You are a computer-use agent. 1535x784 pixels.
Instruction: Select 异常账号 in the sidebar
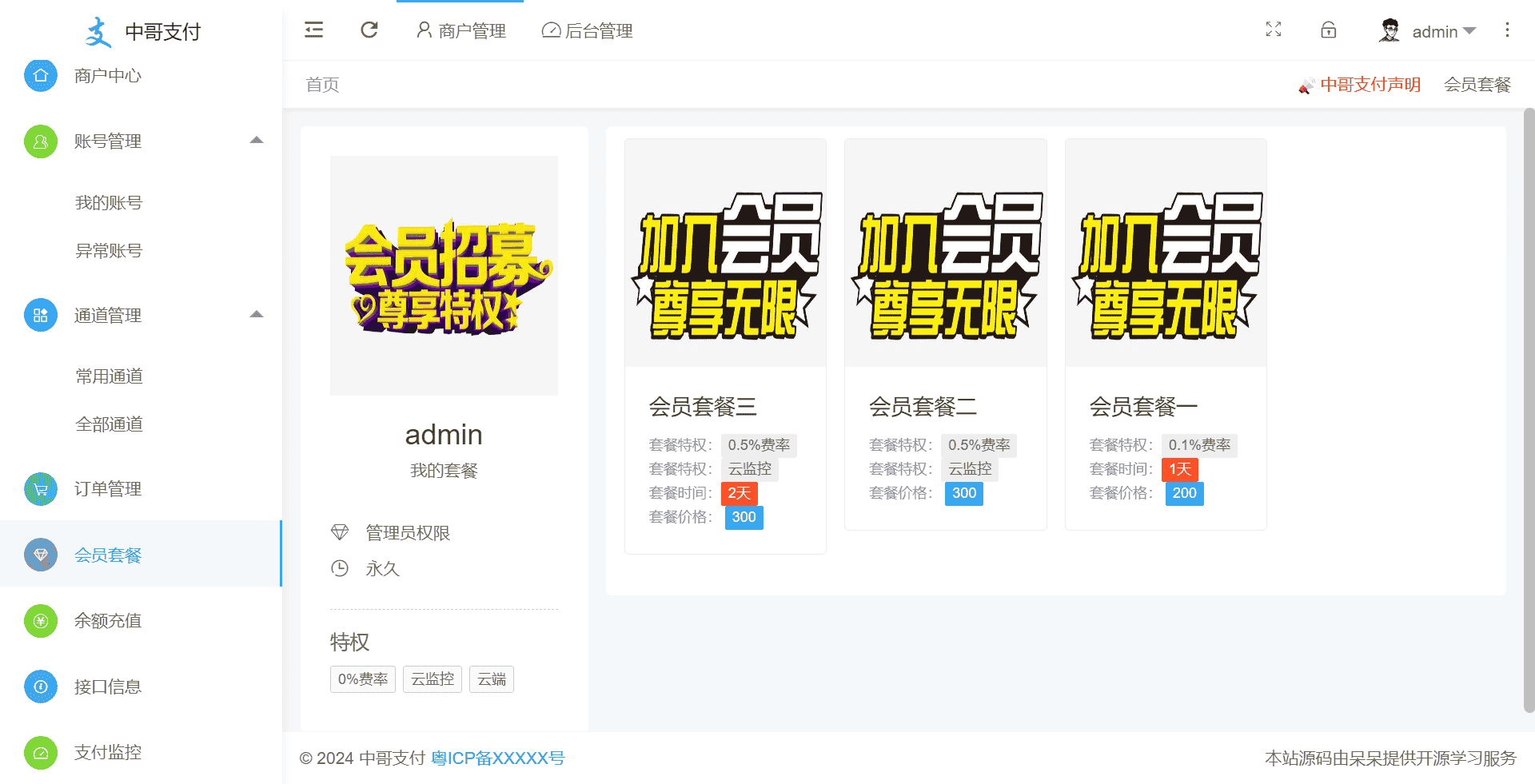(x=109, y=251)
